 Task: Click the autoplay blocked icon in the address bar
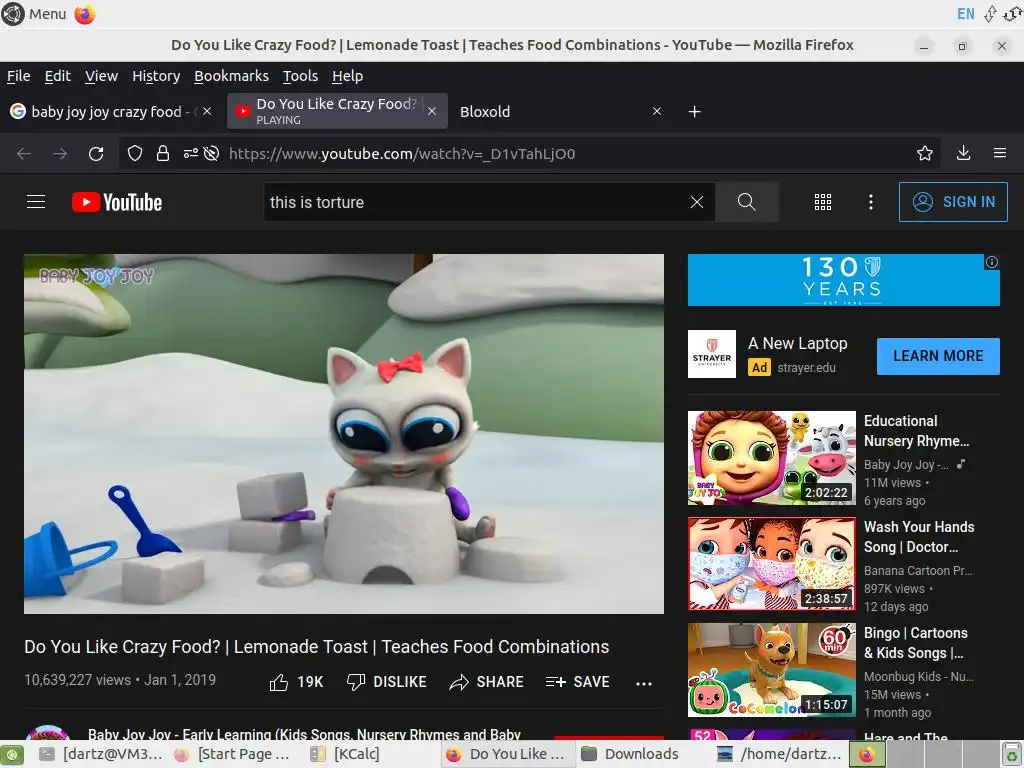pyautogui.click(x=211, y=153)
